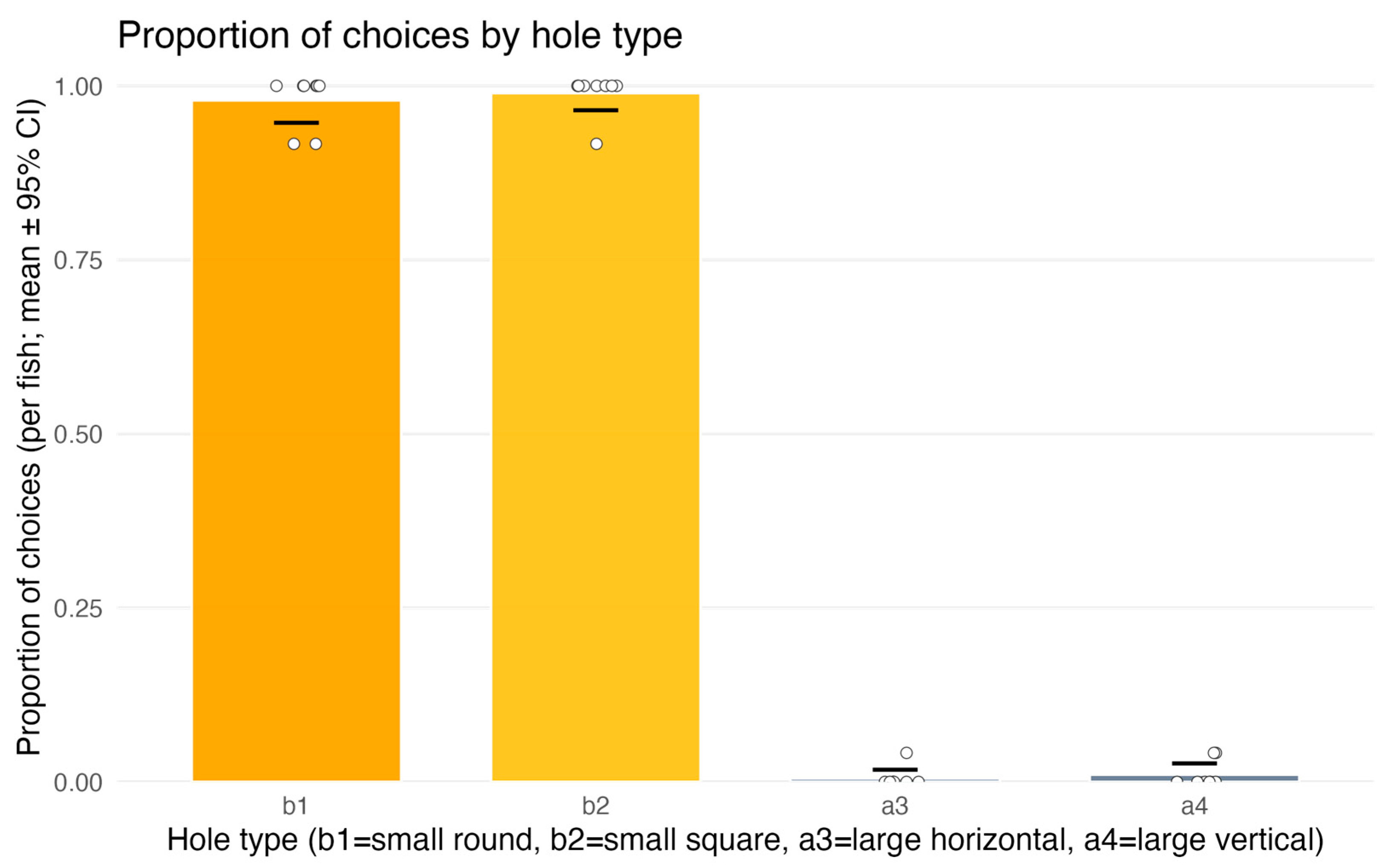Click the 0.00 y-axis tick label
1391x868 pixels.
click(78, 782)
